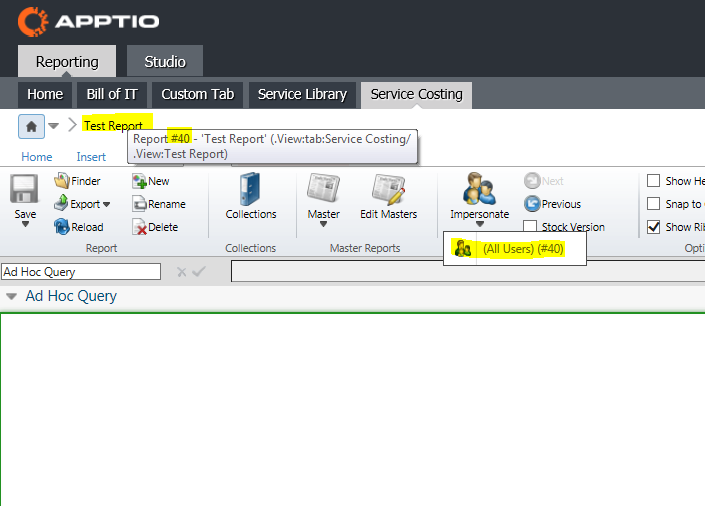Click the Test Report breadcrumb

tap(113, 125)
